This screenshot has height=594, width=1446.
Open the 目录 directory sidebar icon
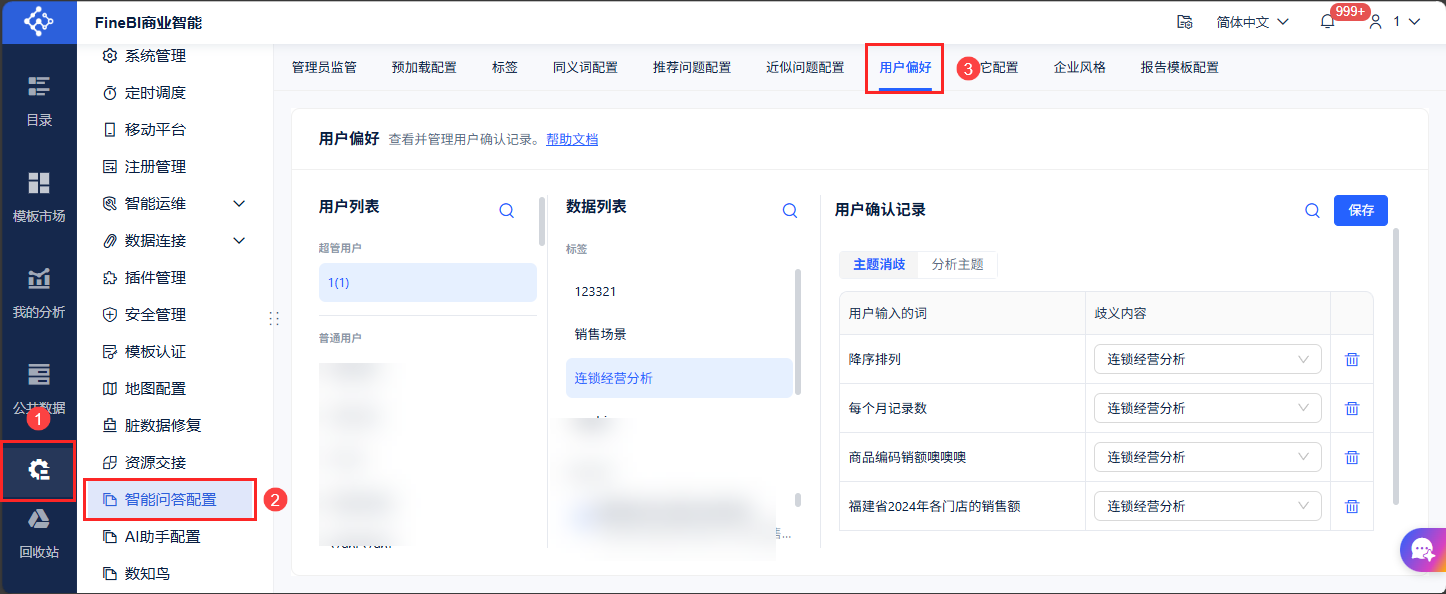38,98
